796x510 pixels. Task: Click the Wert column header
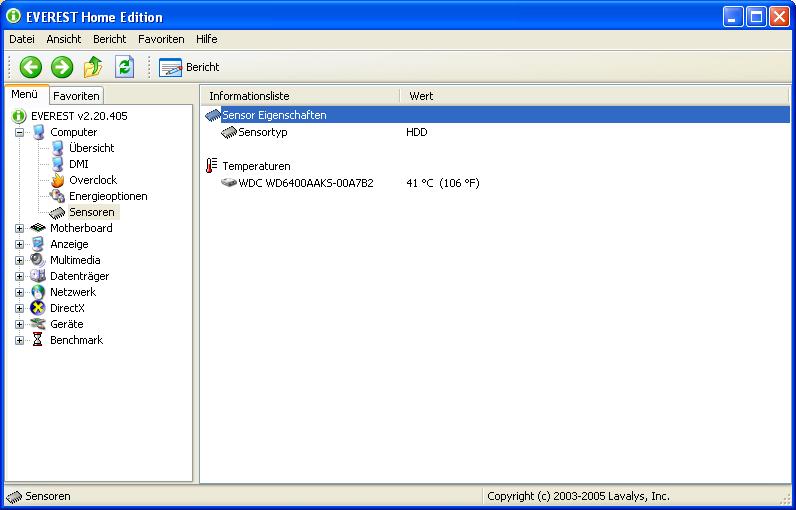tap(594, 96)
